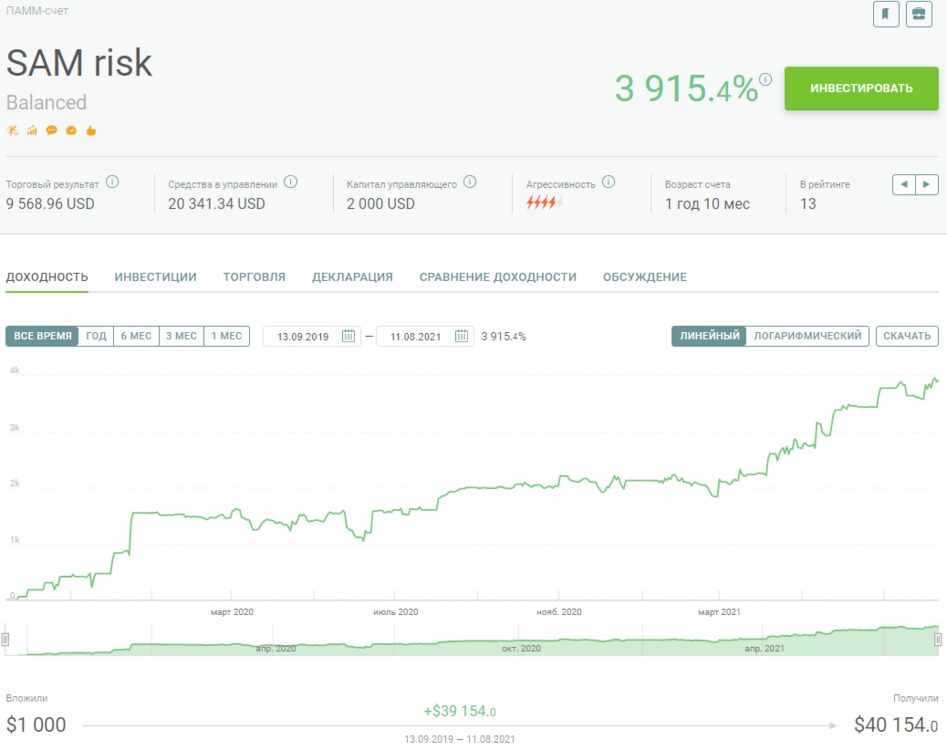Click the 20 341.34 USD managed funds value
947x750 pixels.
click(x=217, y=204)
